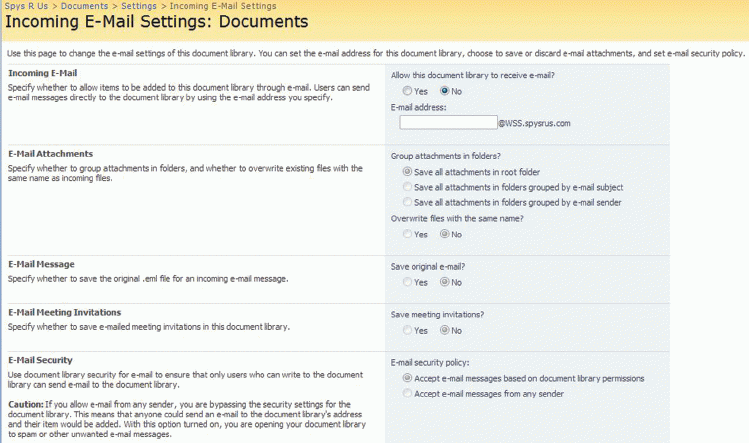Screen dimensions: 749x443
Task: Click the 'Overwrite files with the same name?' label
Action: pos(457,219)
